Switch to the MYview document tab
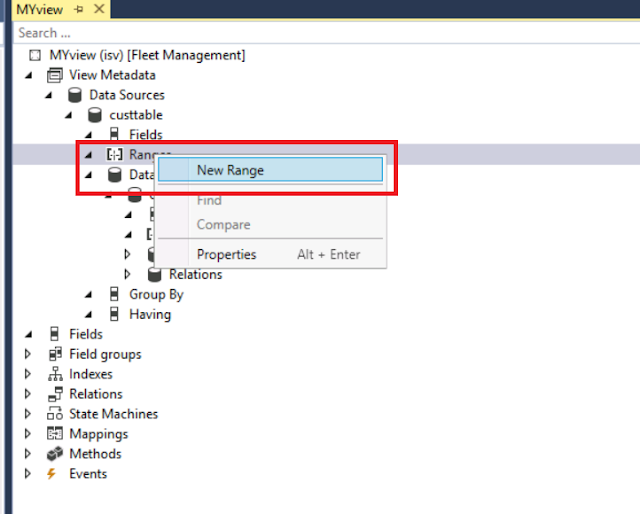 tap(40, 9)
